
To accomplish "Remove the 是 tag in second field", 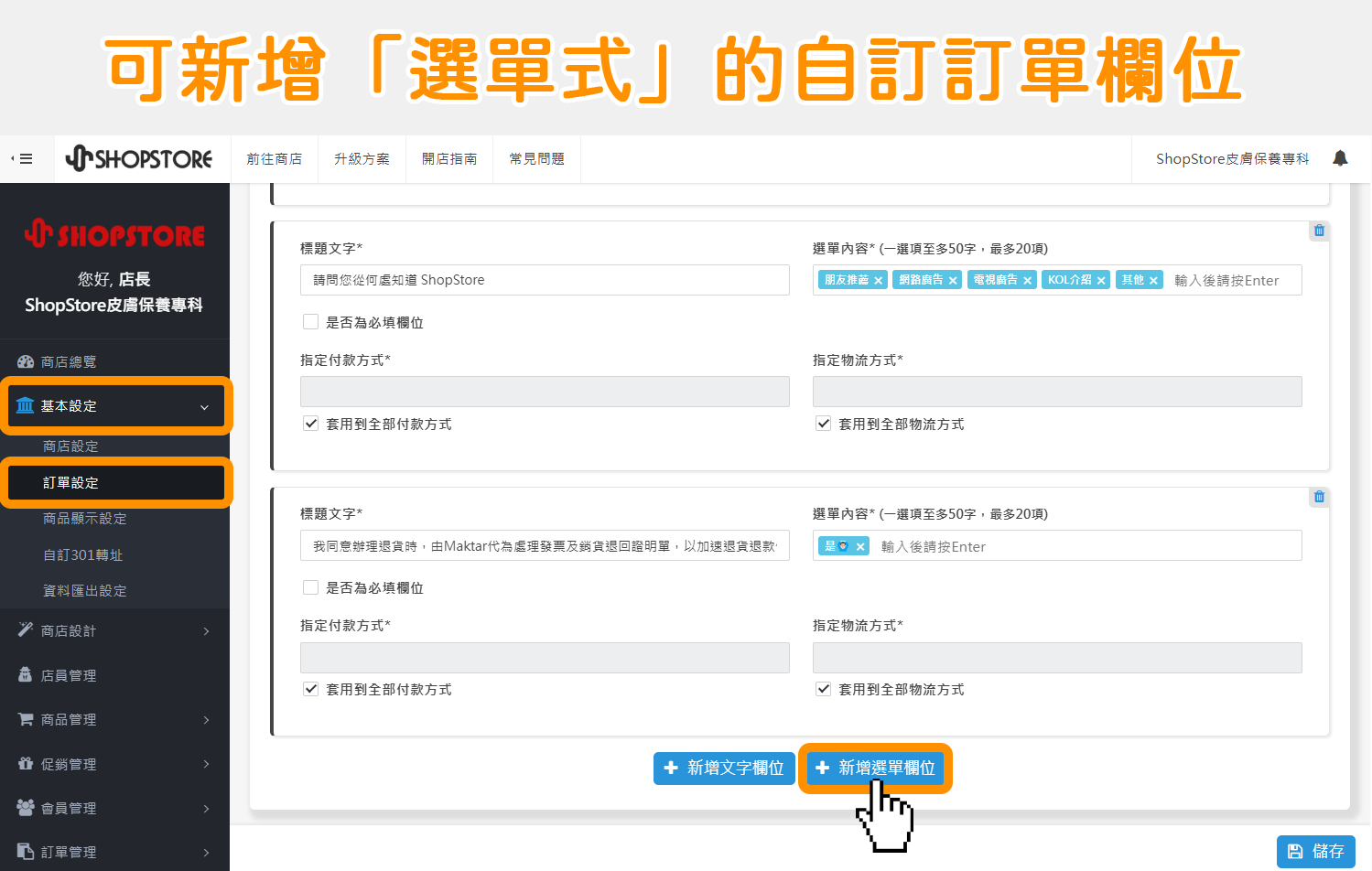I will point(860,547).
